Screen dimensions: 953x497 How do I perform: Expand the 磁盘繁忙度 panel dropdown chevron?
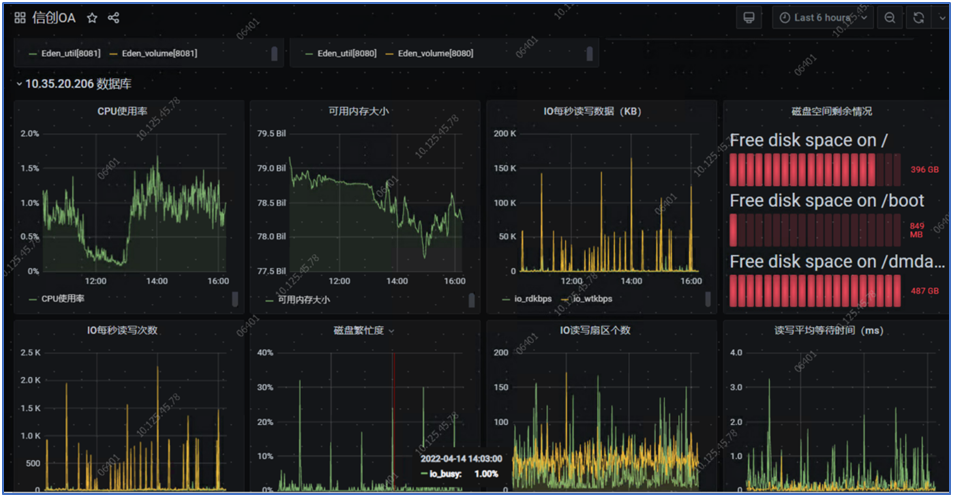391,331
